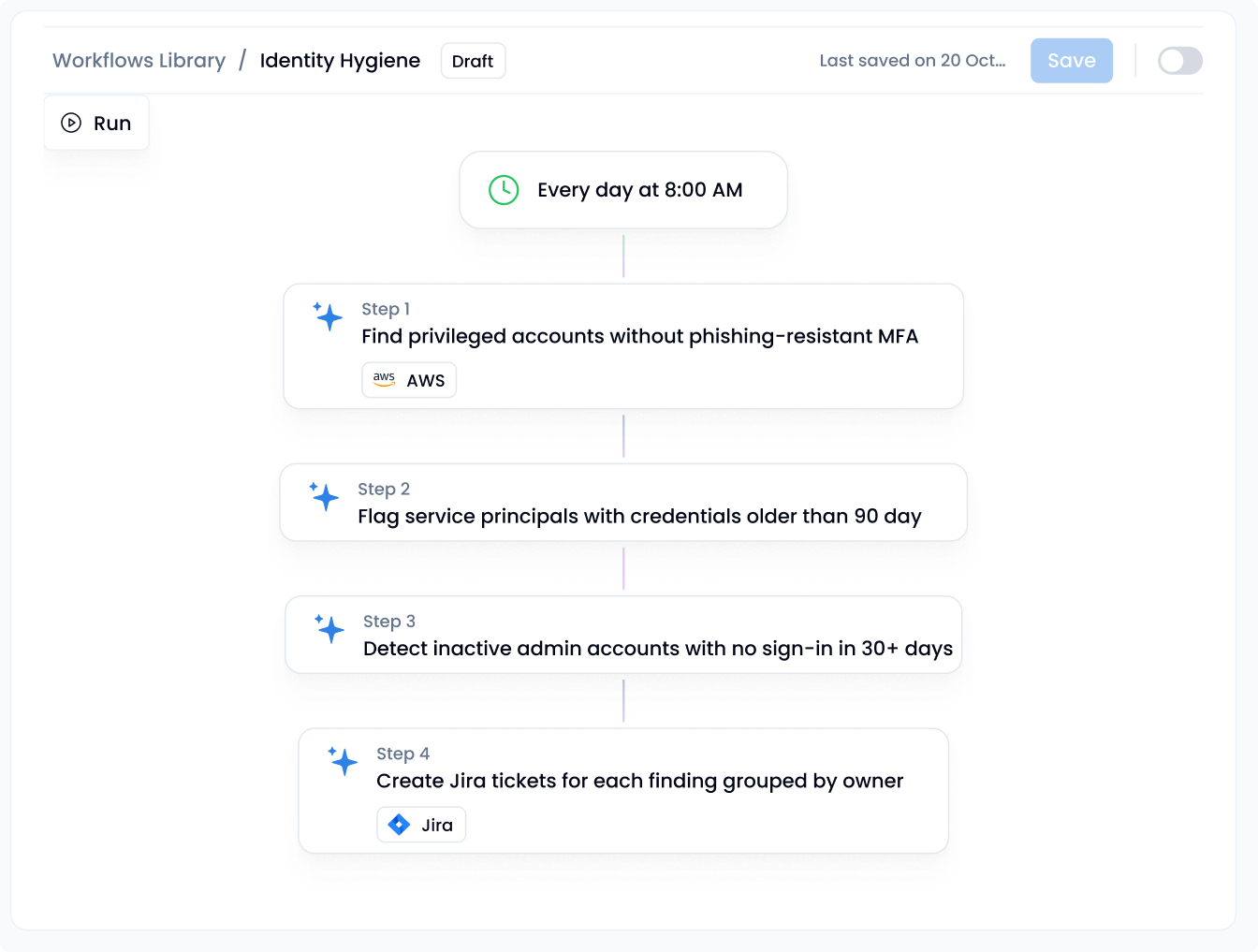Open the Workflows Library breadcrumb
This screenshot has width=1258, height=952.
tap(139, 61)
